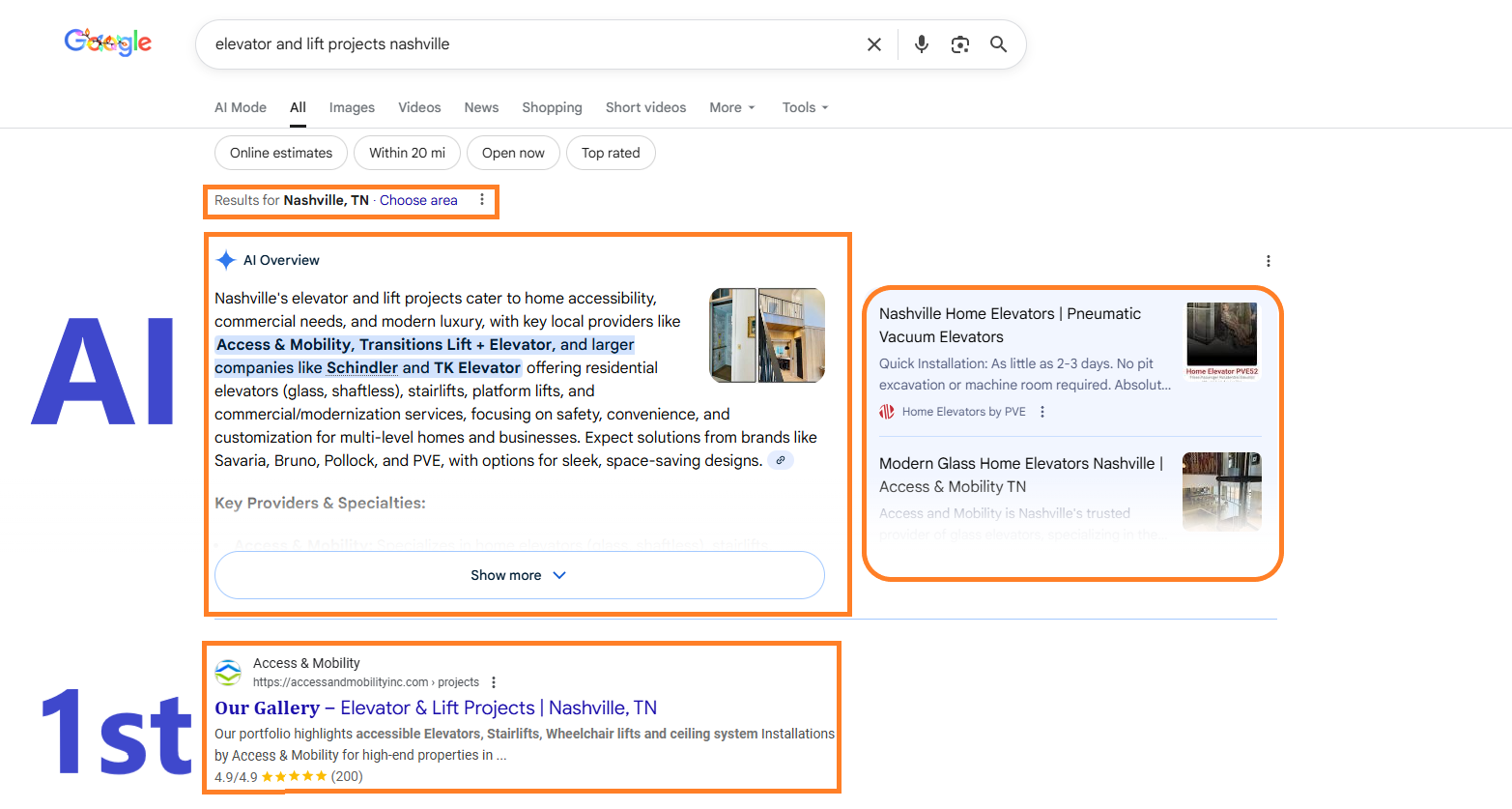Open search by image (Lens) icon
The width and height of the screenshot is (1512, 809).
[960, 44]
